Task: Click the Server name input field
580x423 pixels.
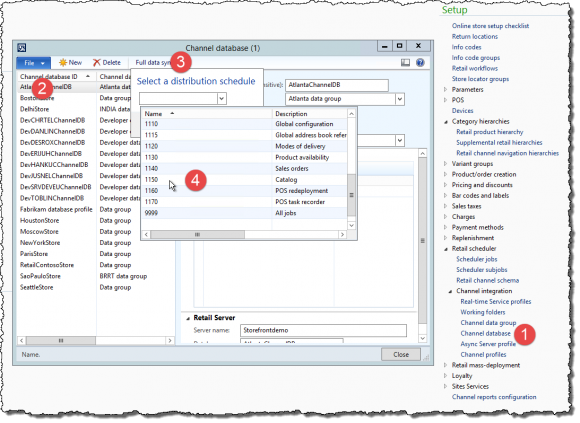Action: (323, 330)
